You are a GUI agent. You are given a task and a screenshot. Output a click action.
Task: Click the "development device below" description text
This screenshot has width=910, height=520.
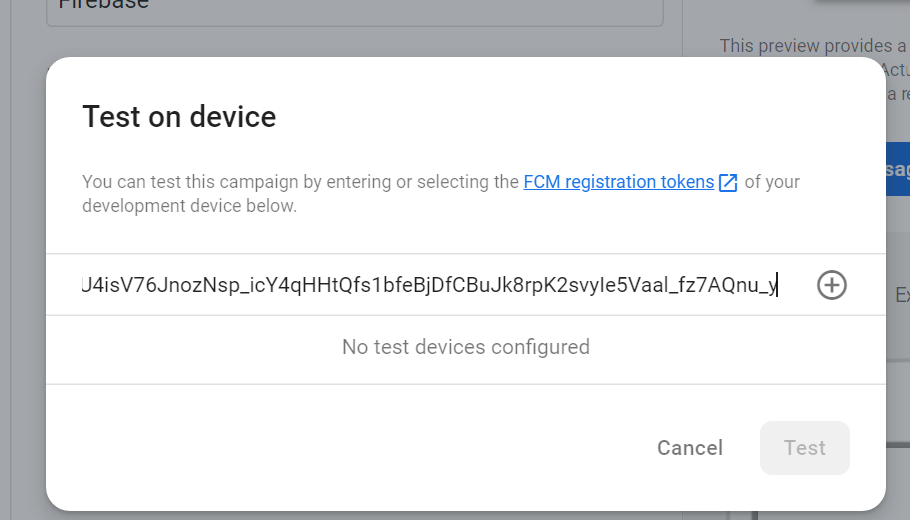pos(189,206)
